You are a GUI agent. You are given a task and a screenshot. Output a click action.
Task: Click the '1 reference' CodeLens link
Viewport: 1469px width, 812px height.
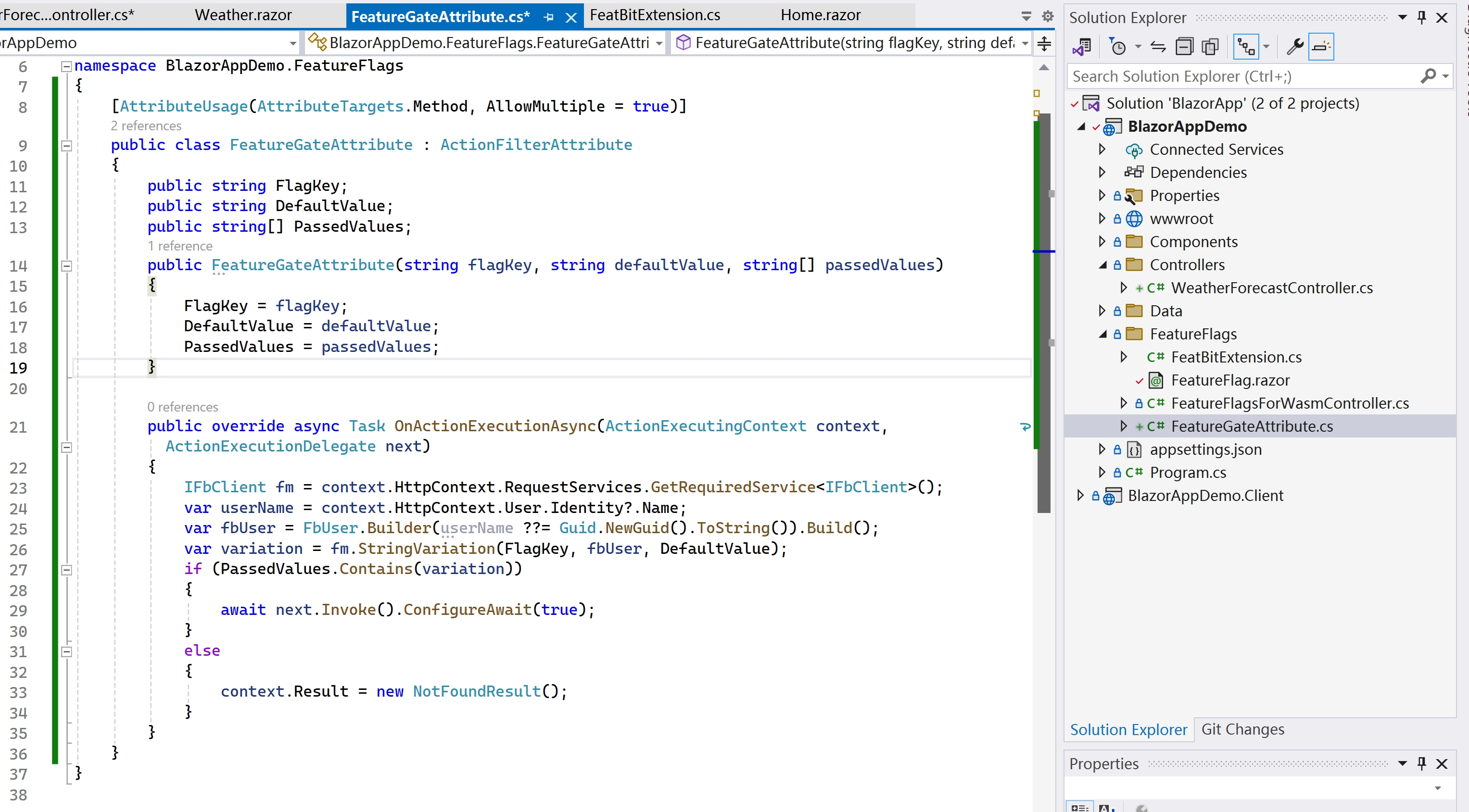click(x=179, y=246)
